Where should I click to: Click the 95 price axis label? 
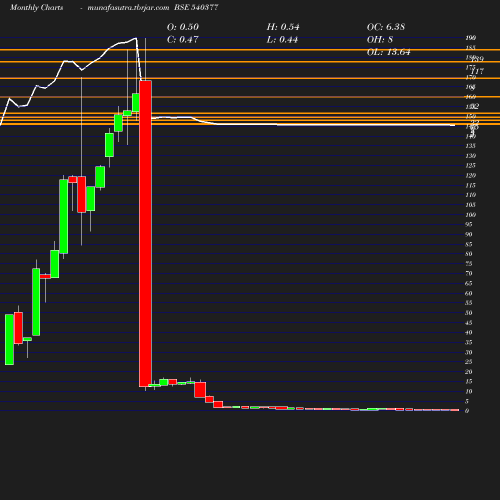pos(469,224)
